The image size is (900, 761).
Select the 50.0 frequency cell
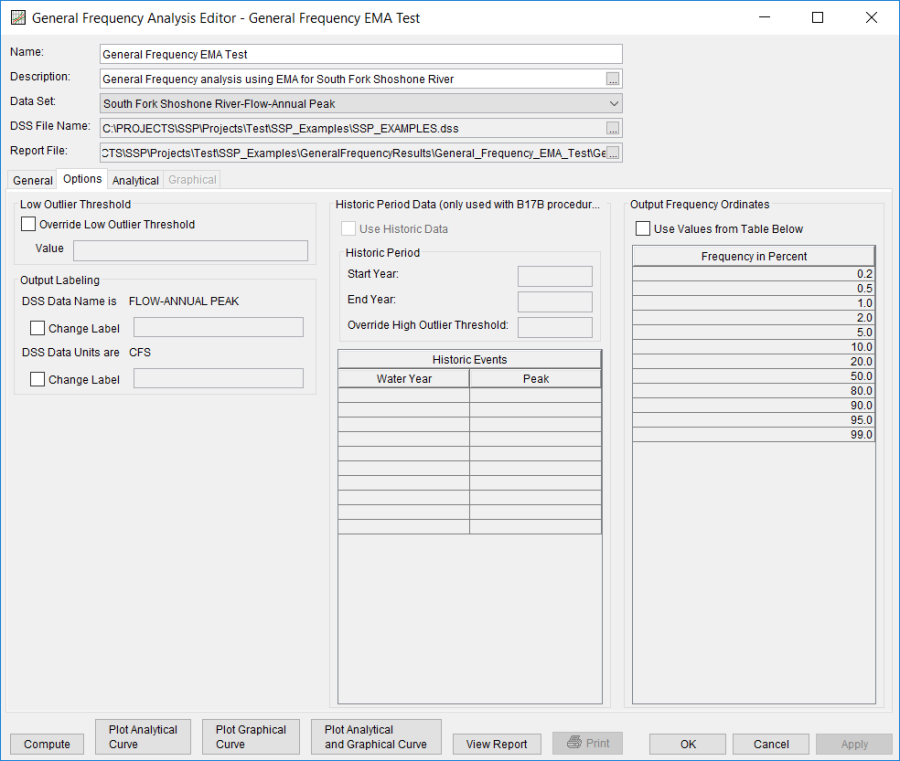tap(754, 376)
